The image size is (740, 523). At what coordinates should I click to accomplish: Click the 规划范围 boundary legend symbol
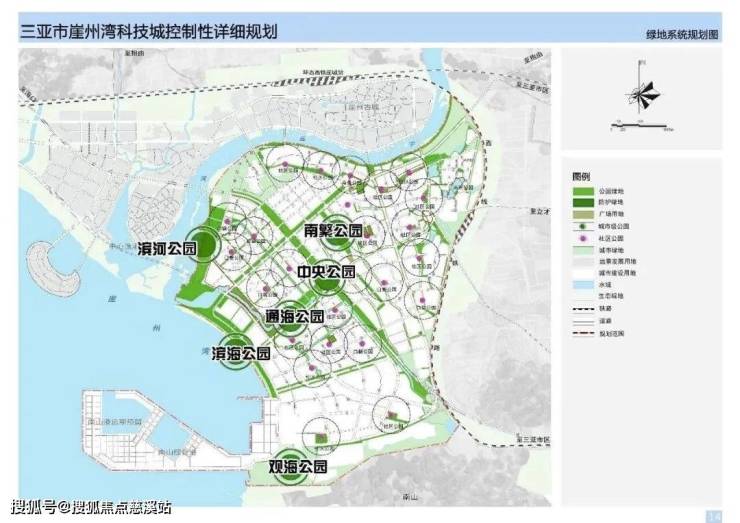pyautogui.click(x=583, y=334)
